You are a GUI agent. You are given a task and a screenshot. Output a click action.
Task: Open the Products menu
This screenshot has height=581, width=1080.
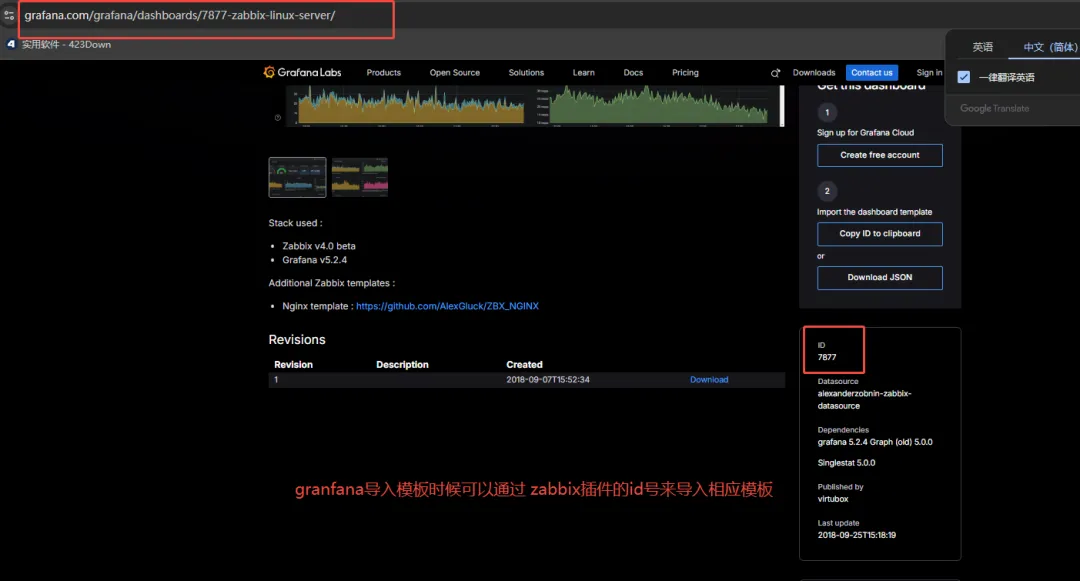tap(384, 72)
